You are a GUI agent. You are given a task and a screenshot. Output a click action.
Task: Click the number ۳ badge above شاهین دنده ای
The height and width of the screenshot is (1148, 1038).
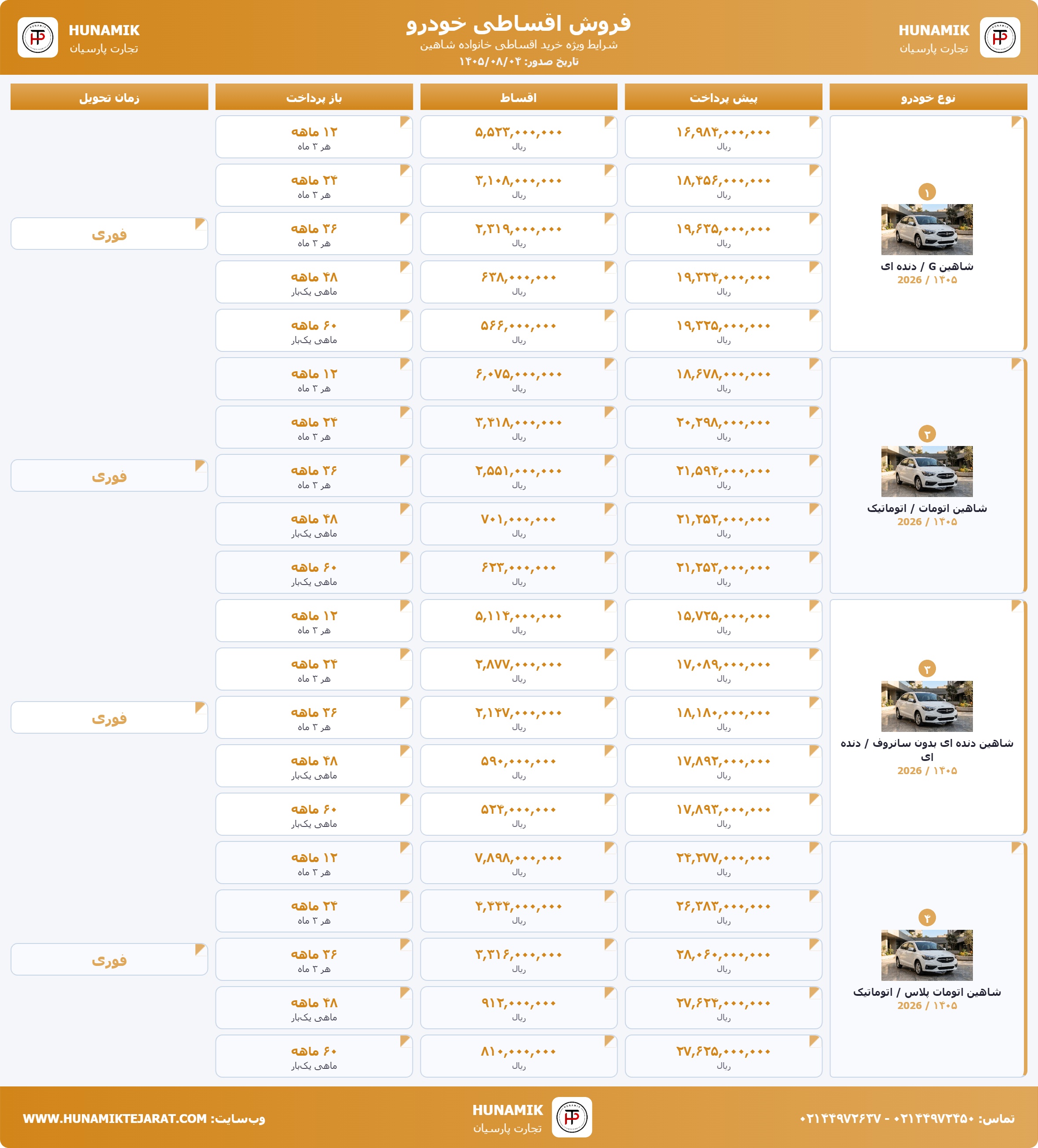pos(927,669)
